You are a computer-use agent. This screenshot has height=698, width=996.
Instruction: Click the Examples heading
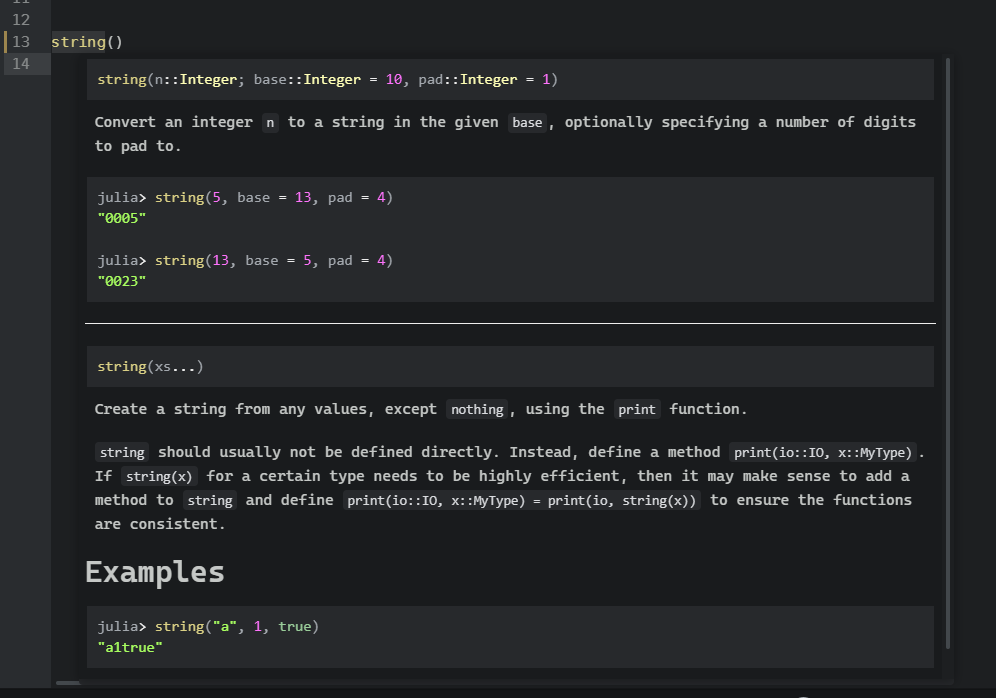click(x=155, y=572)
